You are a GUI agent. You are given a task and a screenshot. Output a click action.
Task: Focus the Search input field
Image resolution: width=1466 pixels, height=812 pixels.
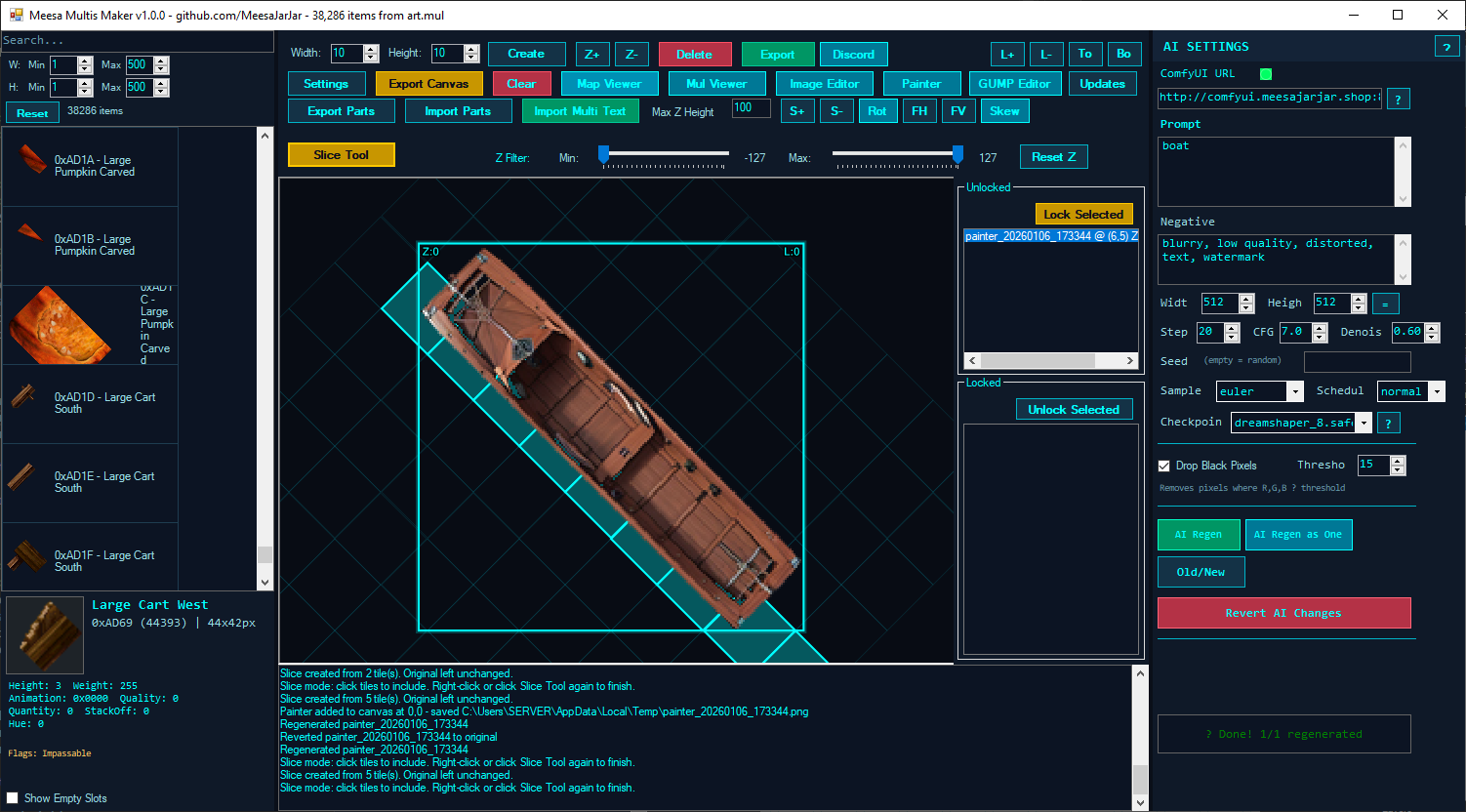pos(137,40)
